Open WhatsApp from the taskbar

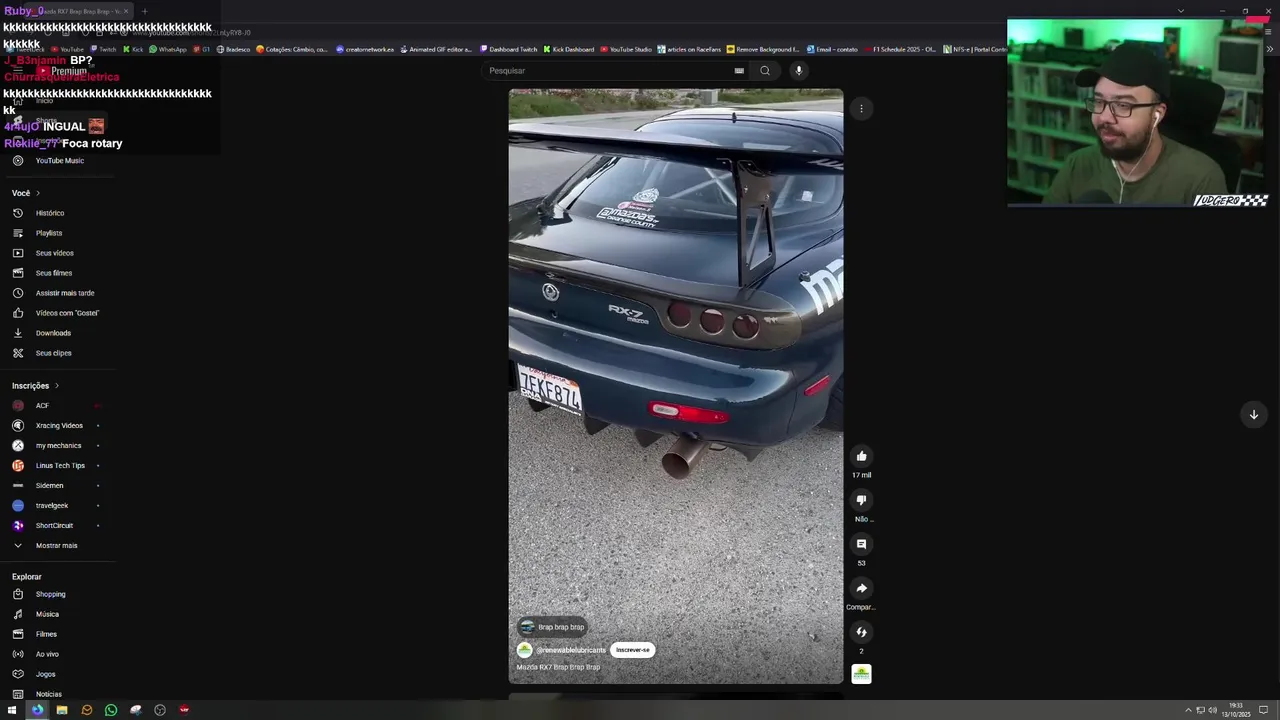pos(111,710)
